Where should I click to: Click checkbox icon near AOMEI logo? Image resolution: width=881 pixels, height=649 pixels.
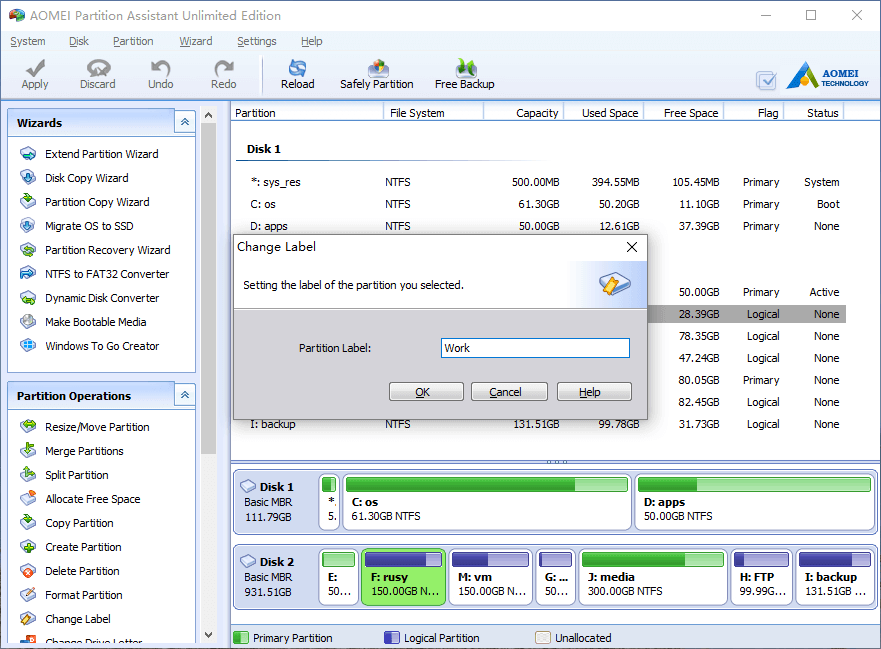(766, 80)
